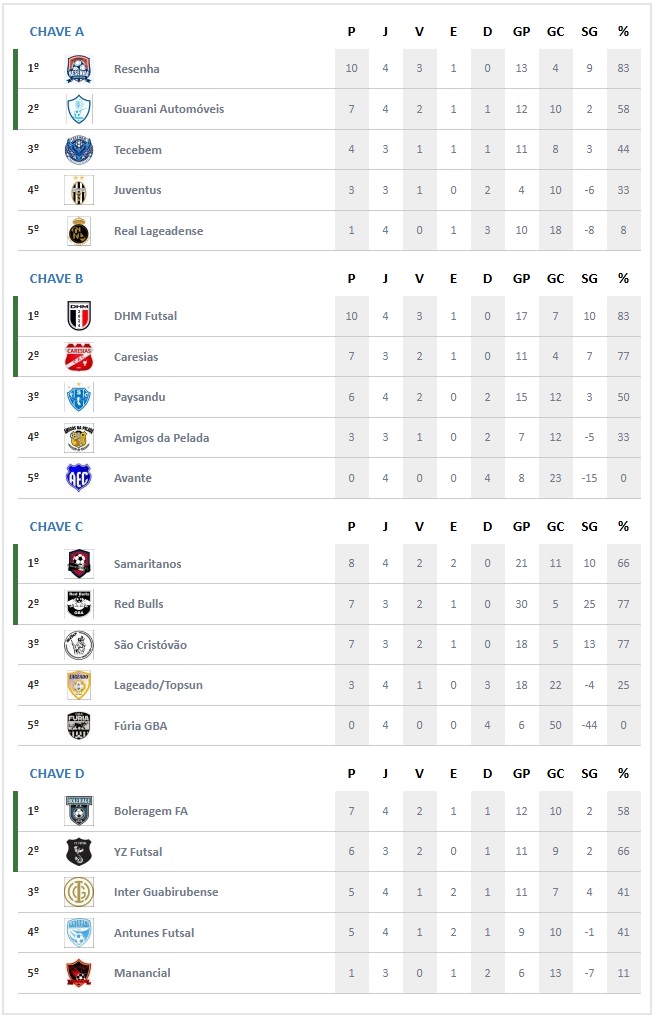Select the Avante row points cell
Viewport: 656px width, 1020px height.
[351, 478]
